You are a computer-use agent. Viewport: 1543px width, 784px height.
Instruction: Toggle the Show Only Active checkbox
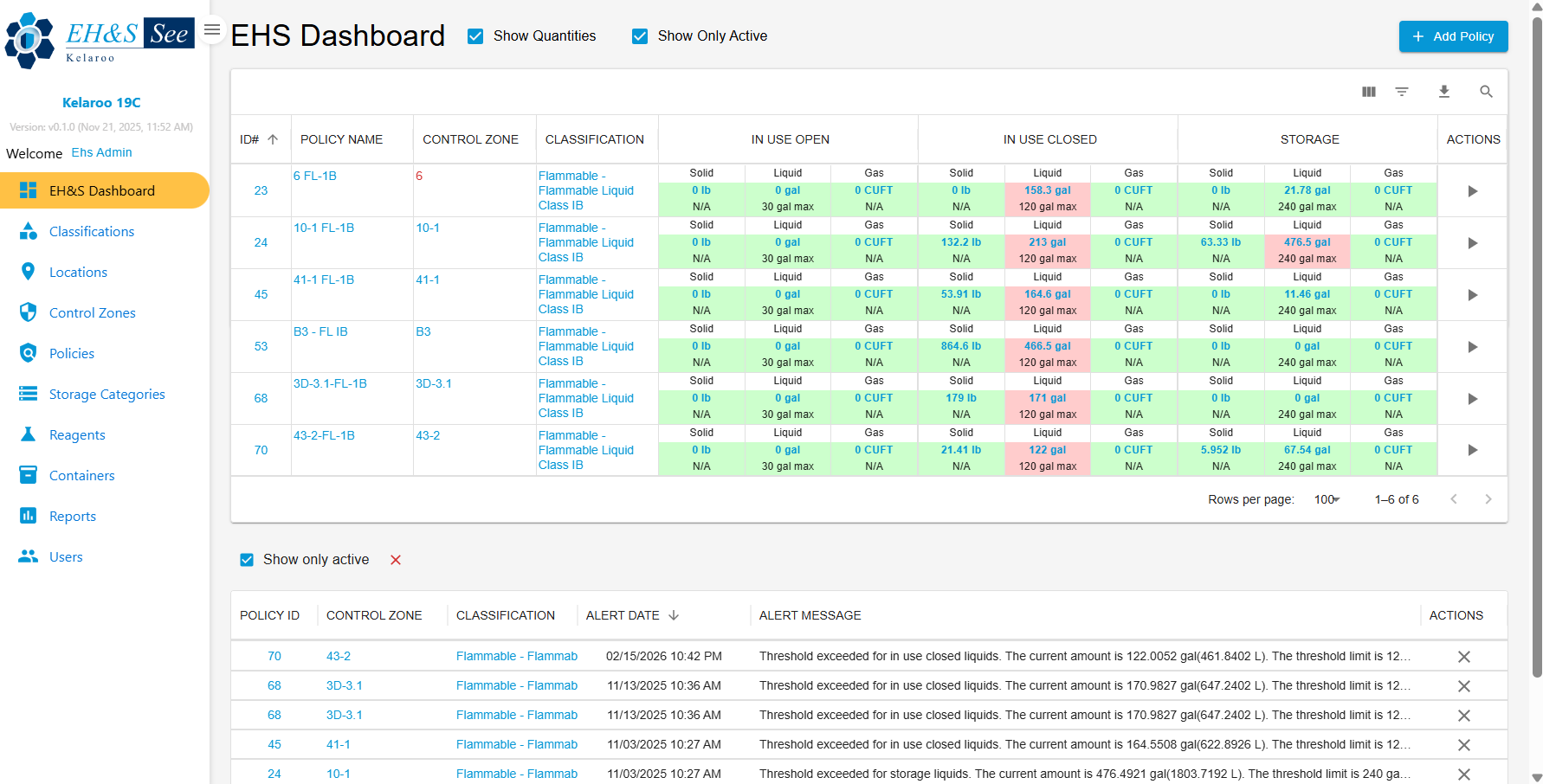click(640, 36)
